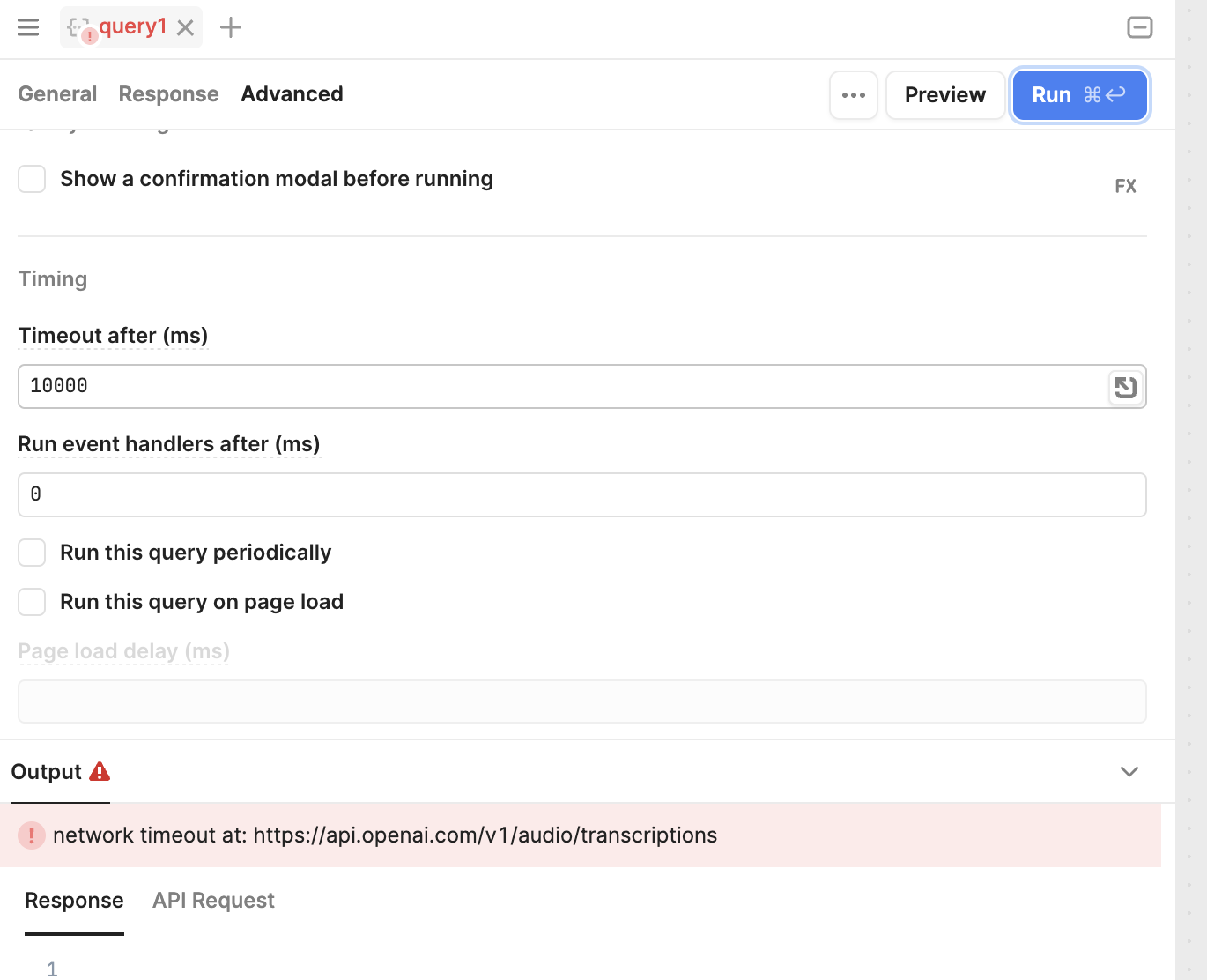Switch to the General tab
The image size is (1207, 980).
click(x=57, y=94)
